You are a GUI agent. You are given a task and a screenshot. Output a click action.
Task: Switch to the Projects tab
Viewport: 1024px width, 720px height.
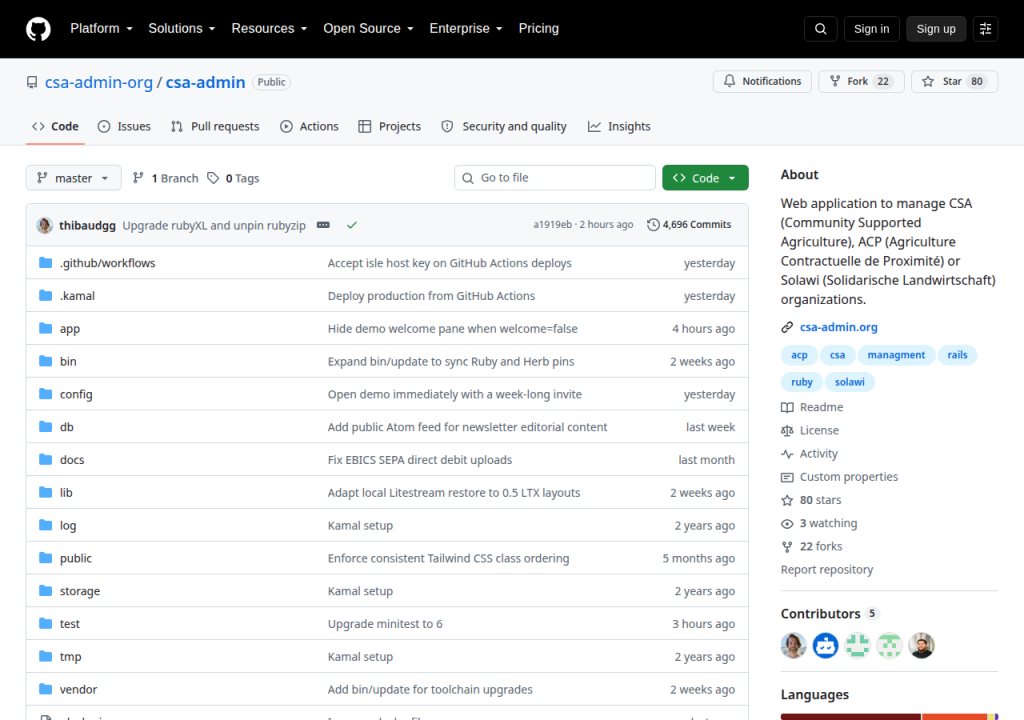390,126
